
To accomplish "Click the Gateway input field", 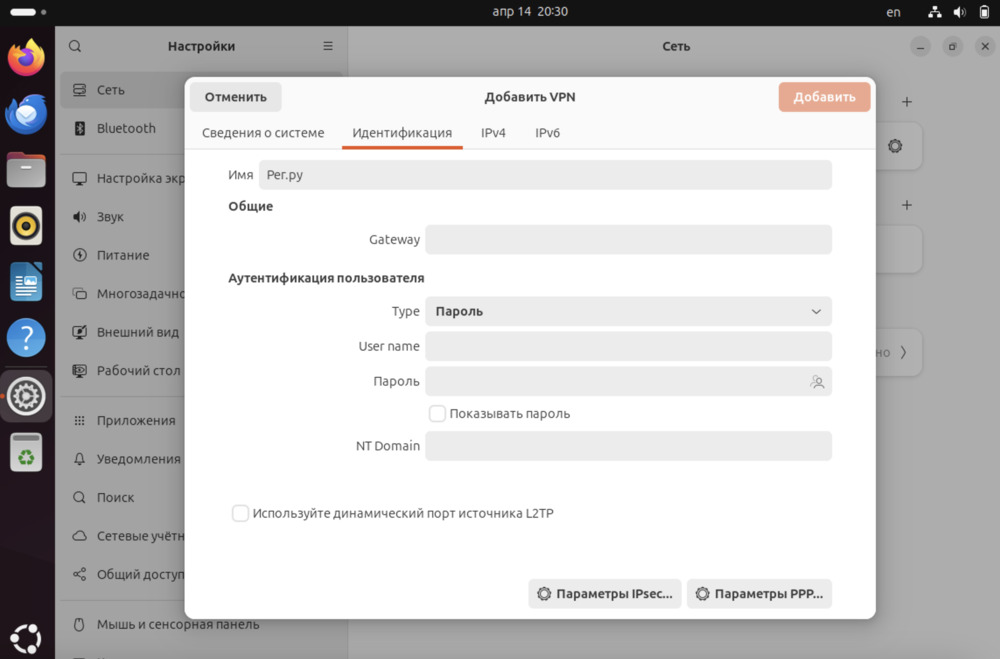I will [628, 240].
